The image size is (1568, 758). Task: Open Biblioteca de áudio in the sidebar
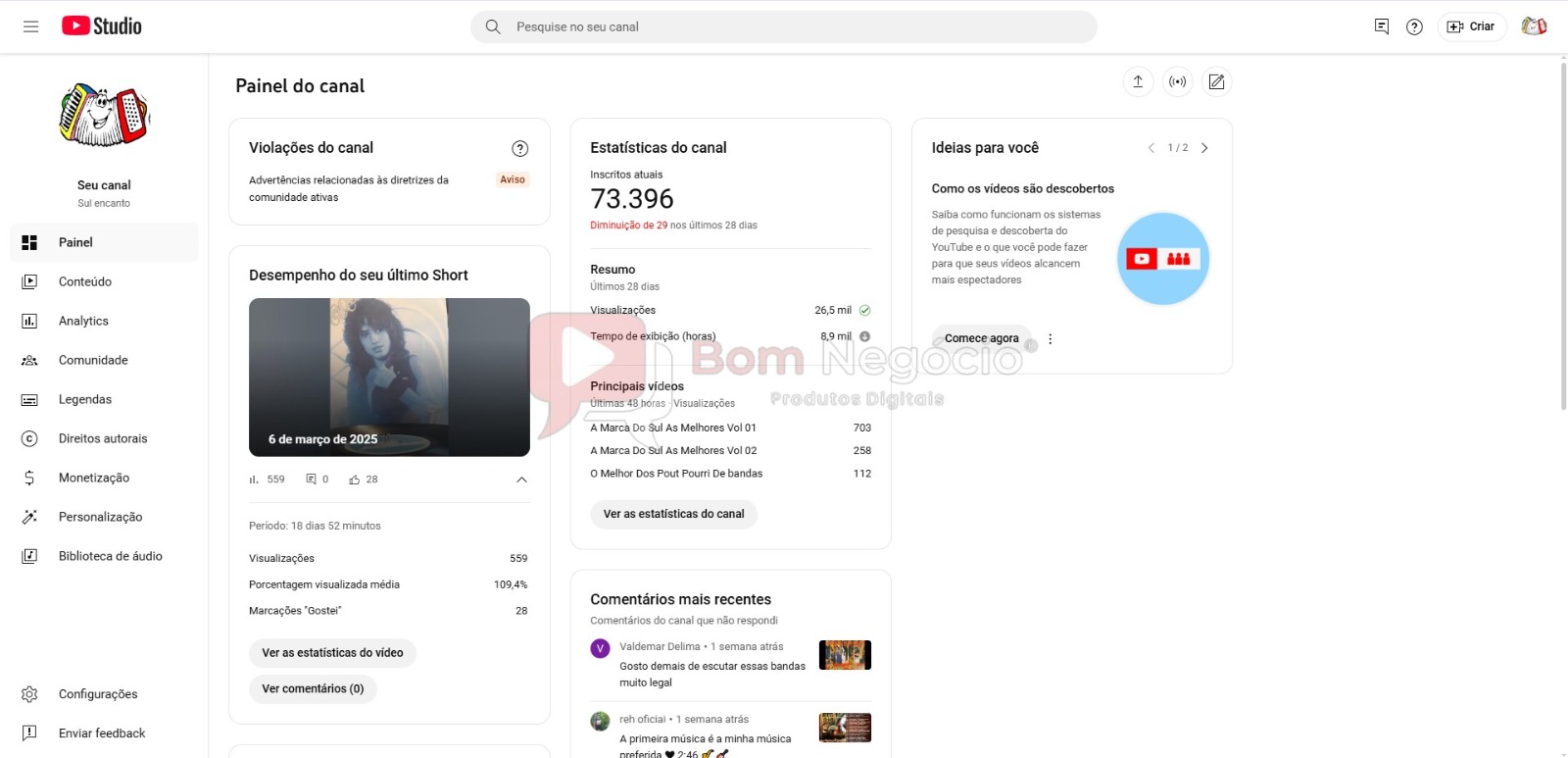[x=104, y=556]
